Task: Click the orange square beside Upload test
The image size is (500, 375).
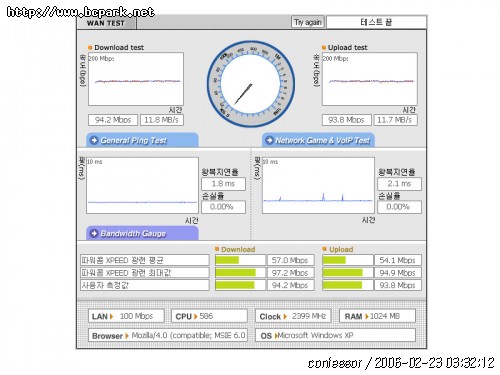Action: pyautogui.click(x=324, y=47)
